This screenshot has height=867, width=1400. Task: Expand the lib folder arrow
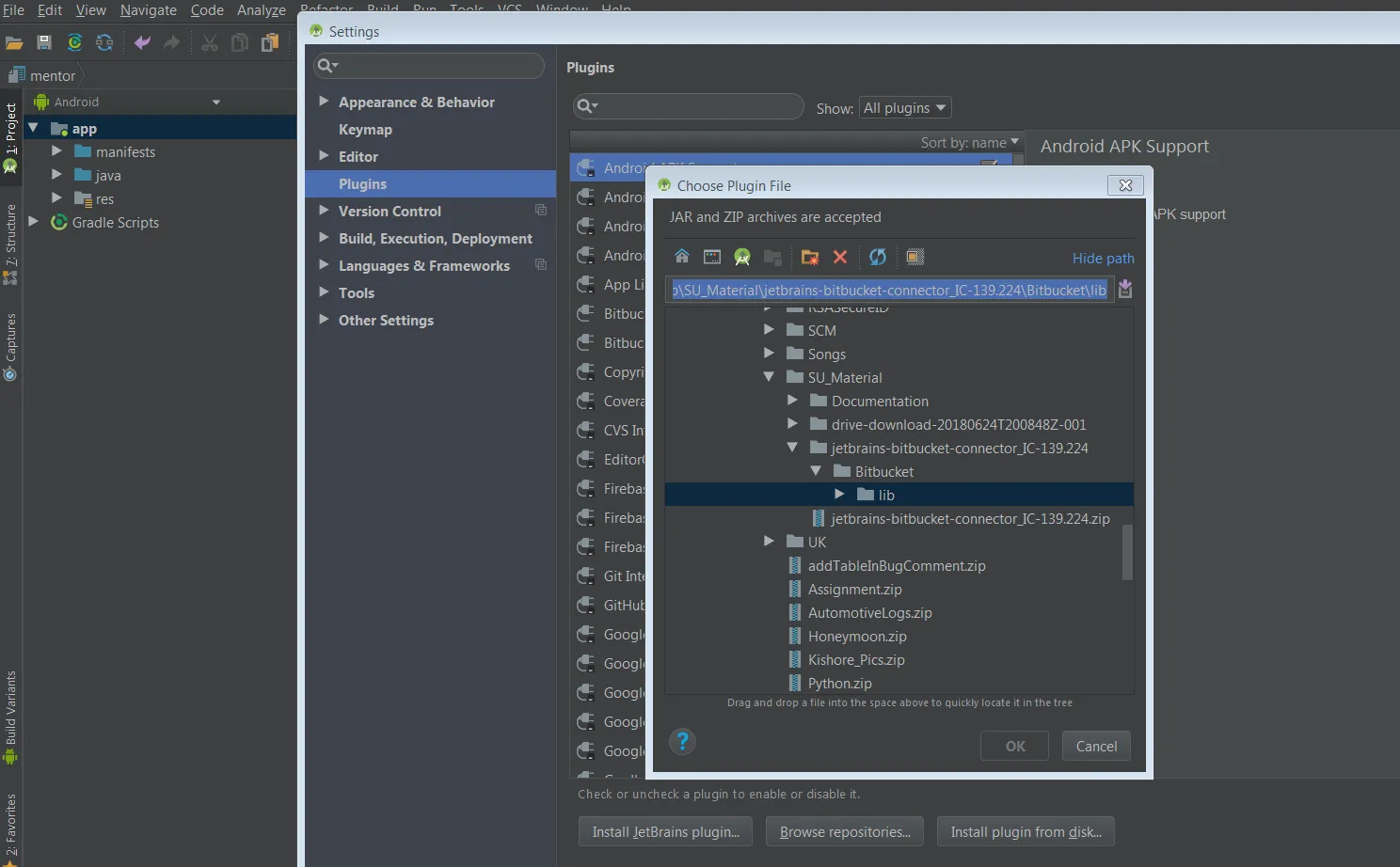point(839,494)
